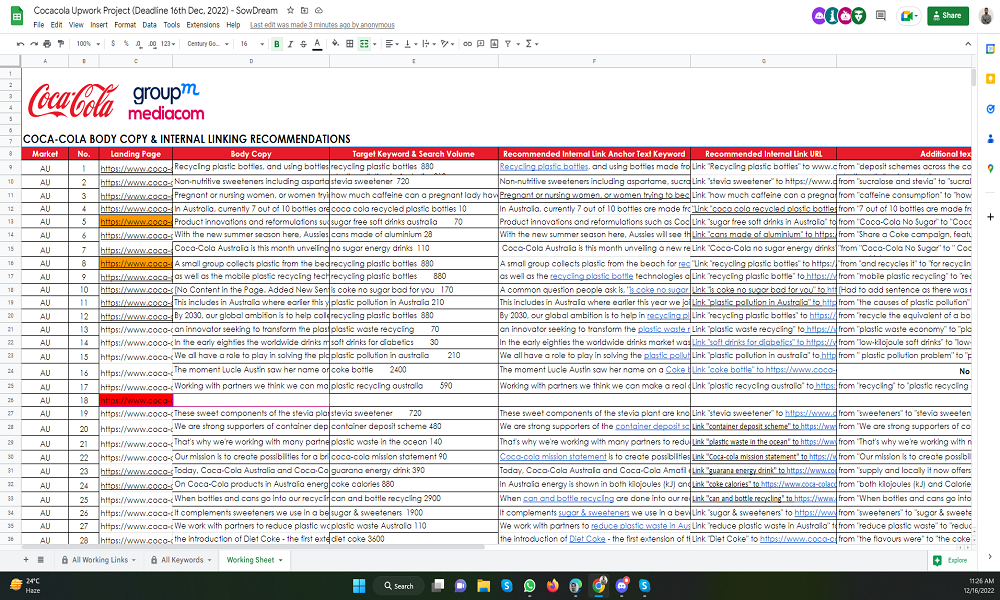1000x600 pixels.
Task: Open the Google Meet call button
Action: [908, 16]
